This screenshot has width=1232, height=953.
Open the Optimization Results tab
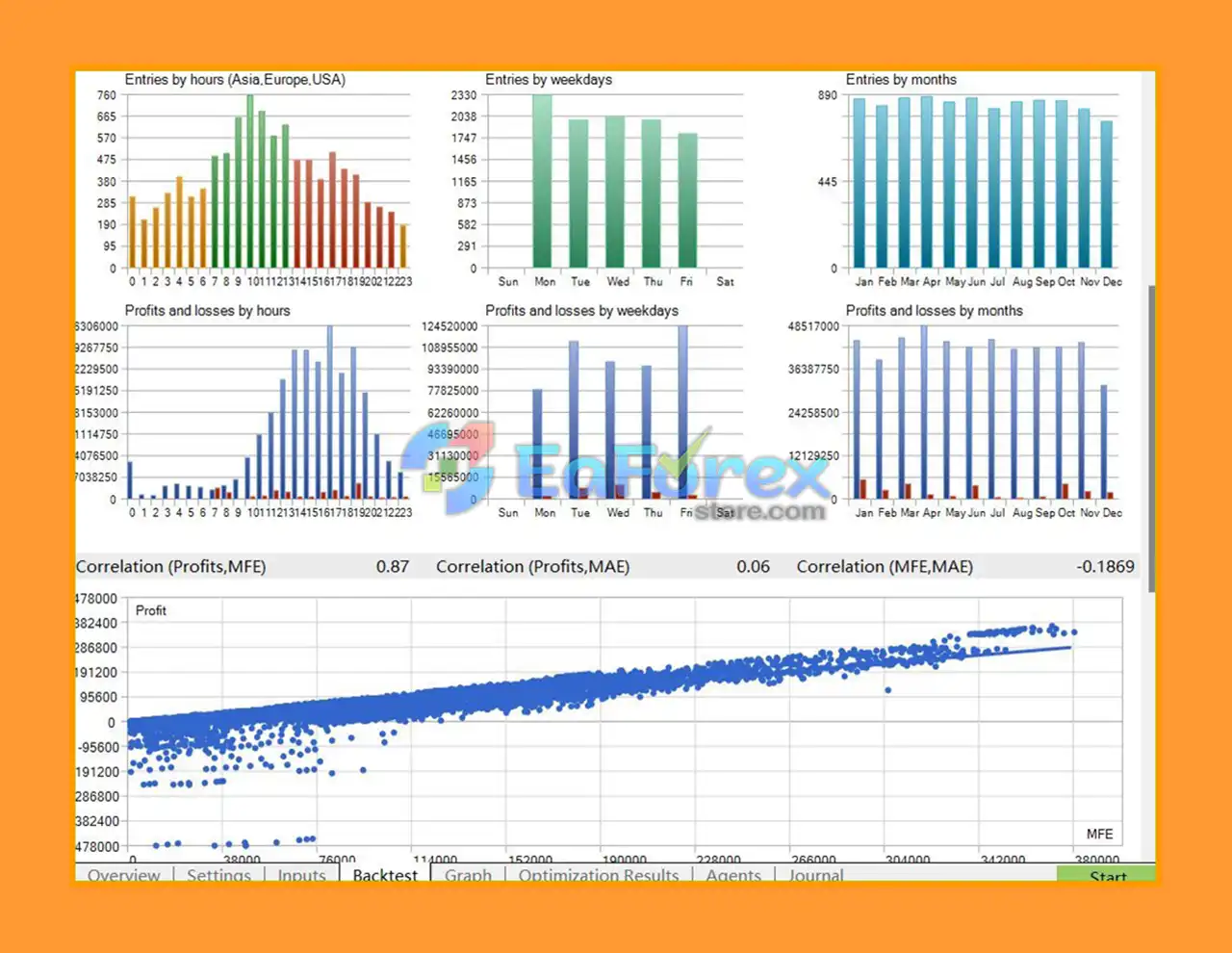(x=599, y=874)
